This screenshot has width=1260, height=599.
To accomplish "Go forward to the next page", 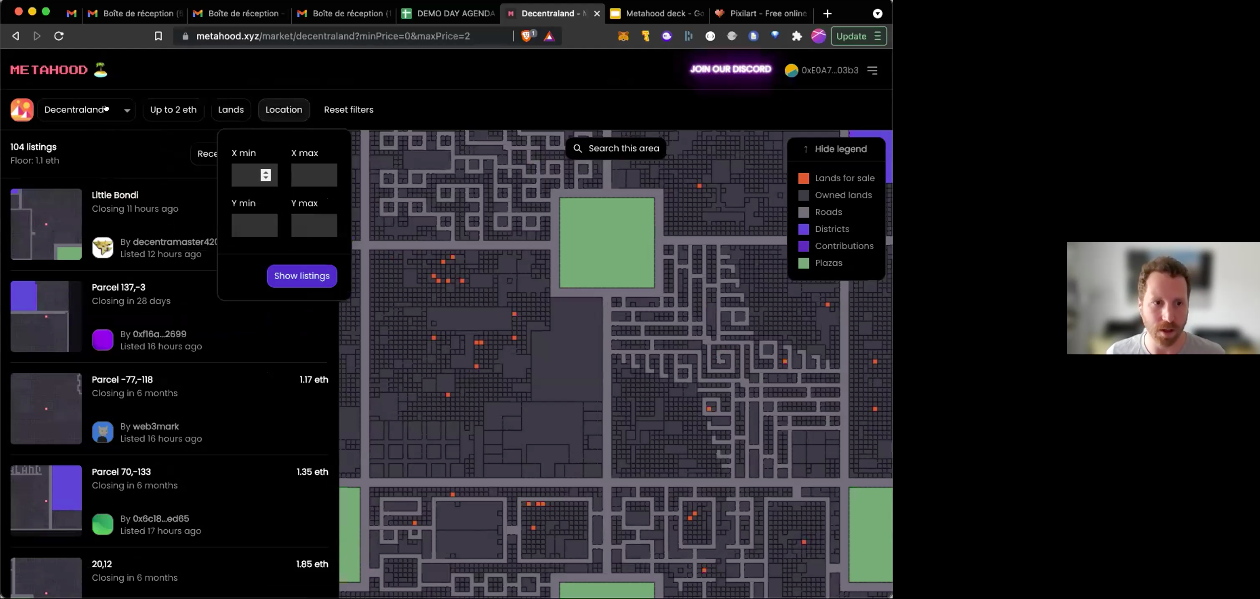I will (x=37, y=36).
